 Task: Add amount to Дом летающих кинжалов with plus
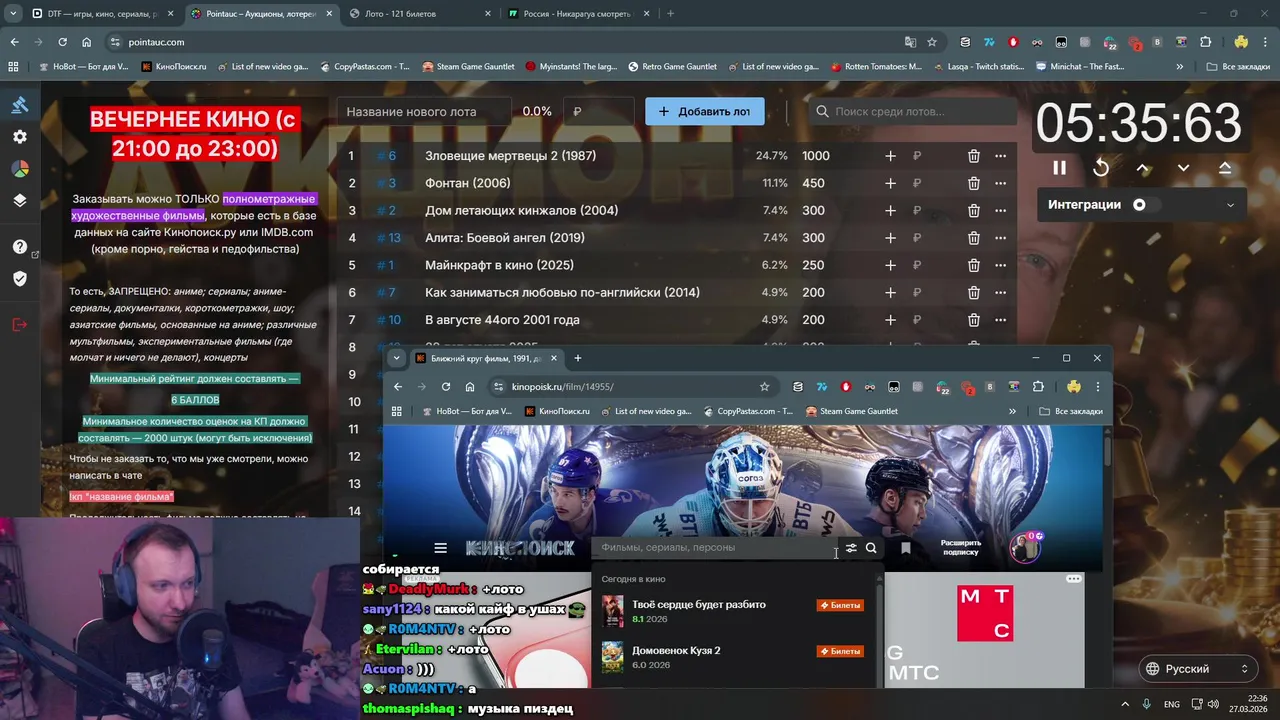[890, 211]
